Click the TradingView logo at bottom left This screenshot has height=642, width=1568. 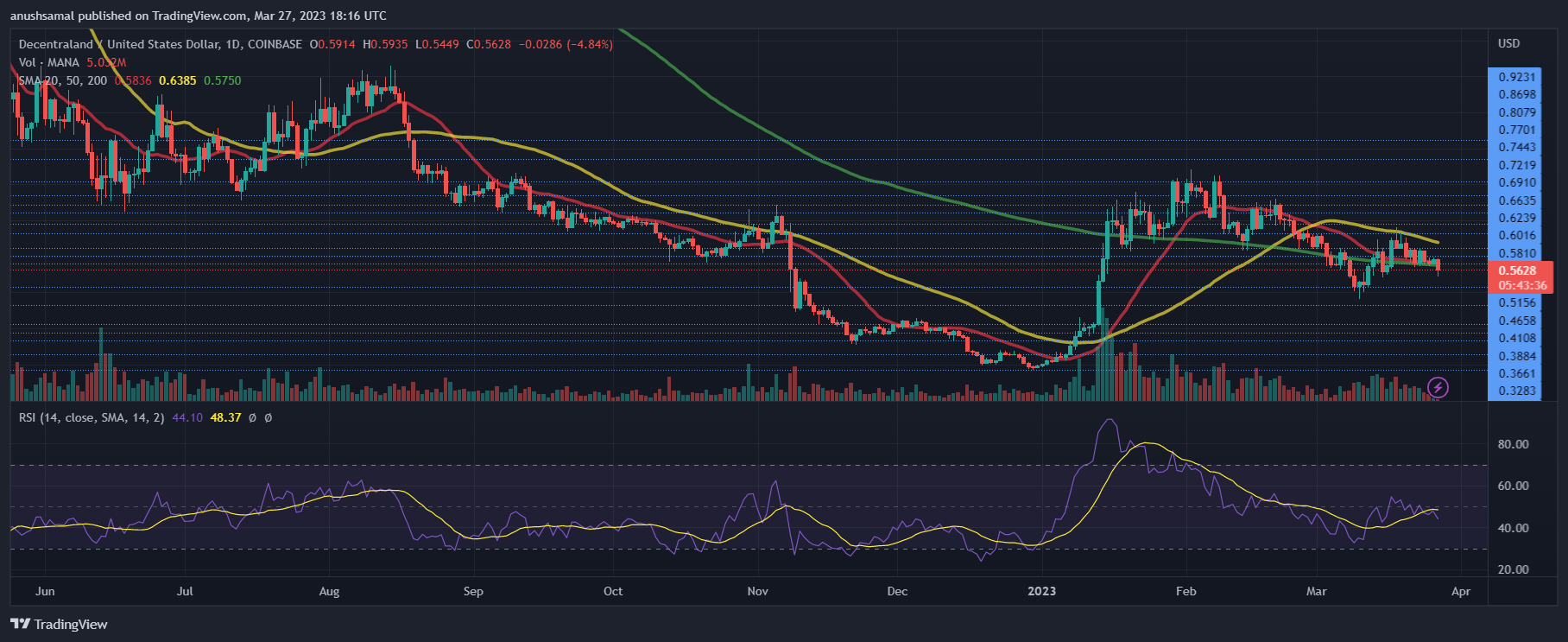pos(59,624)
